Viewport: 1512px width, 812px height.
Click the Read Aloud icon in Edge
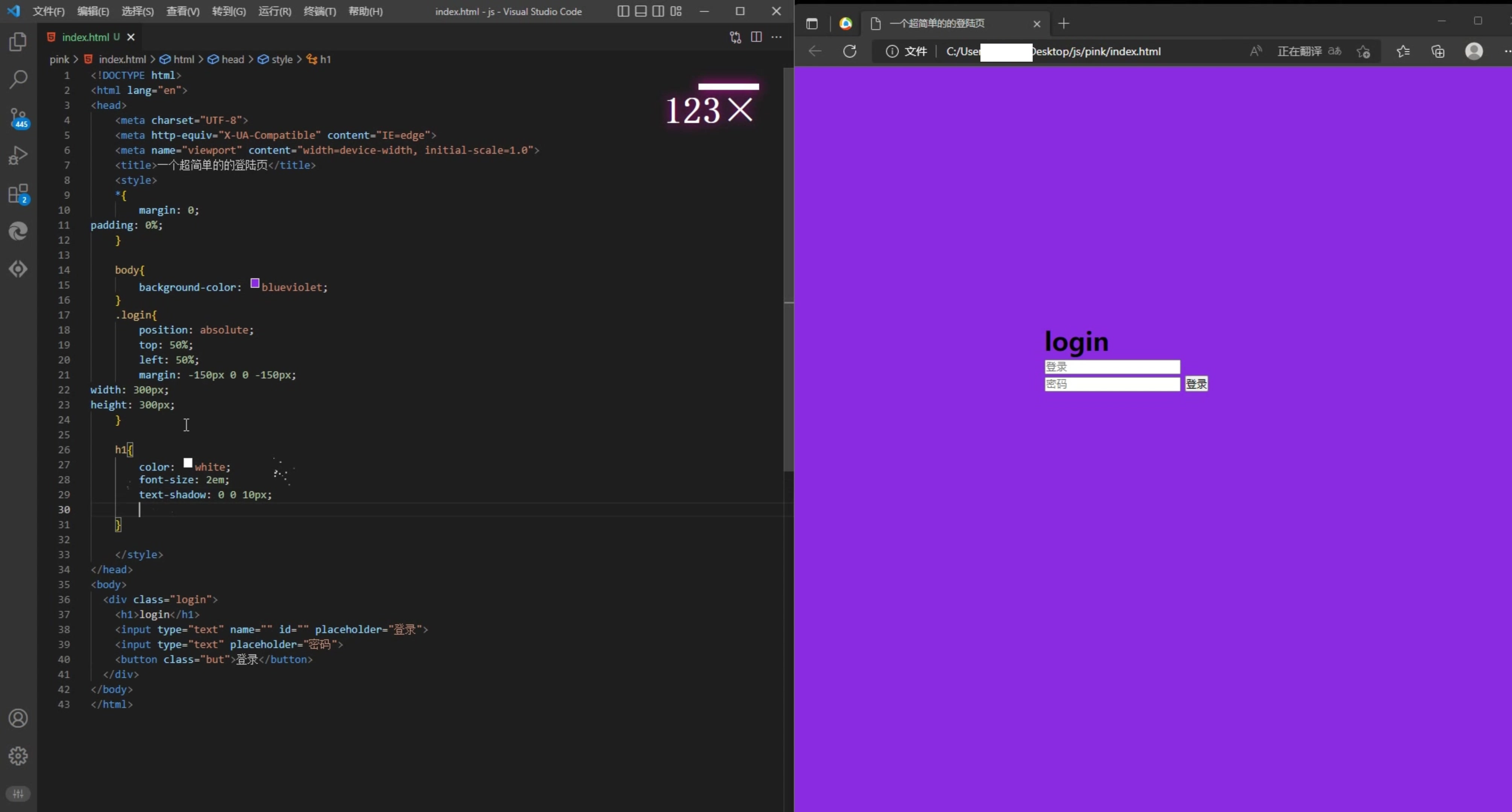(1255, 52)
